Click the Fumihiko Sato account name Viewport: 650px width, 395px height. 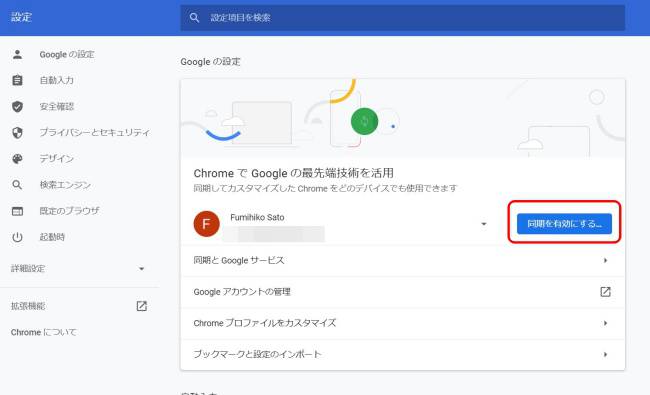tap(257, 217)
